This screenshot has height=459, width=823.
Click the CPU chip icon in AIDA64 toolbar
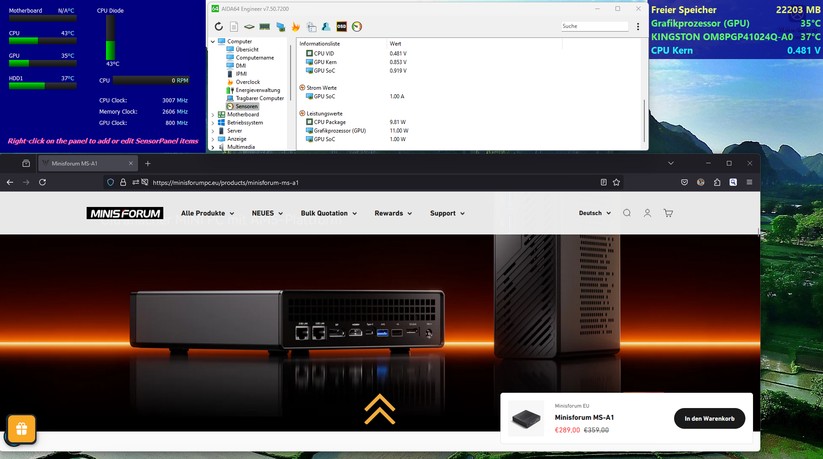pyautogui.click(x=249, y=26)
